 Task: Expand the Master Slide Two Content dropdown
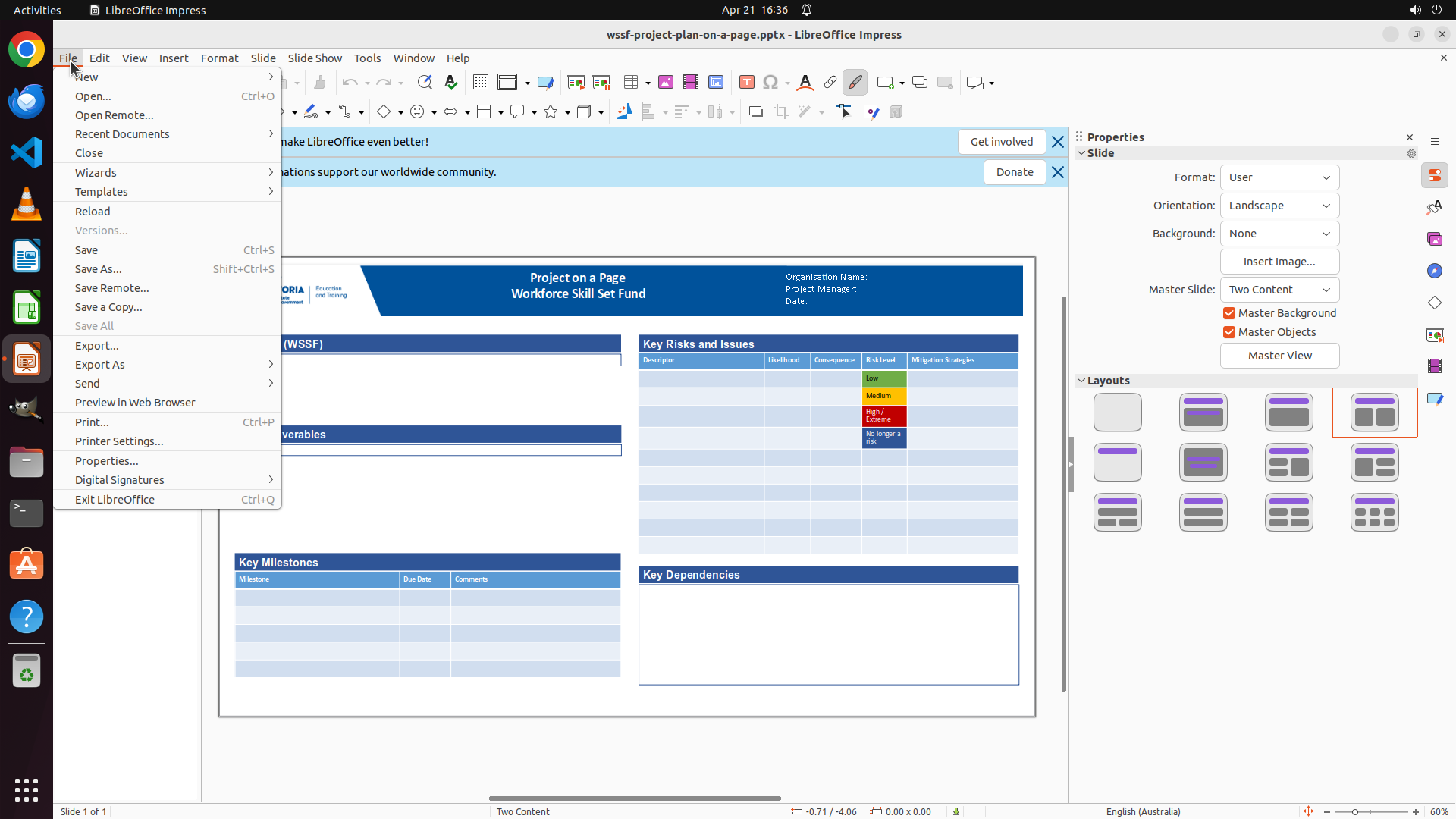[x=1279, y=290]
